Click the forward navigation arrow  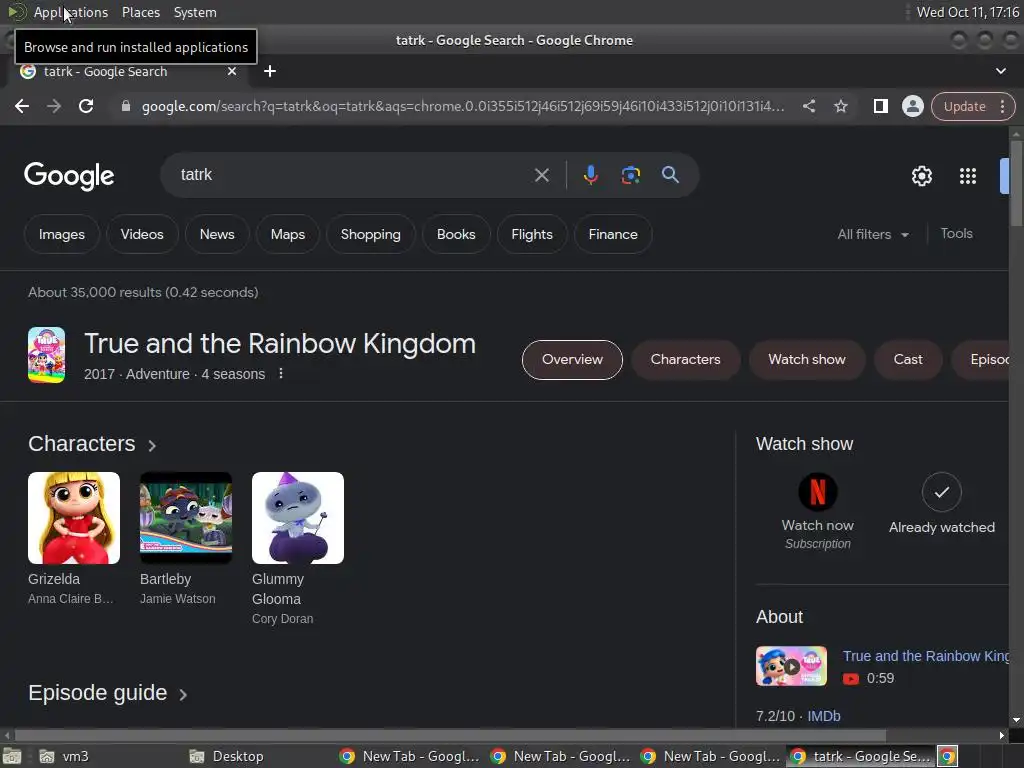[x=54, y=106]
